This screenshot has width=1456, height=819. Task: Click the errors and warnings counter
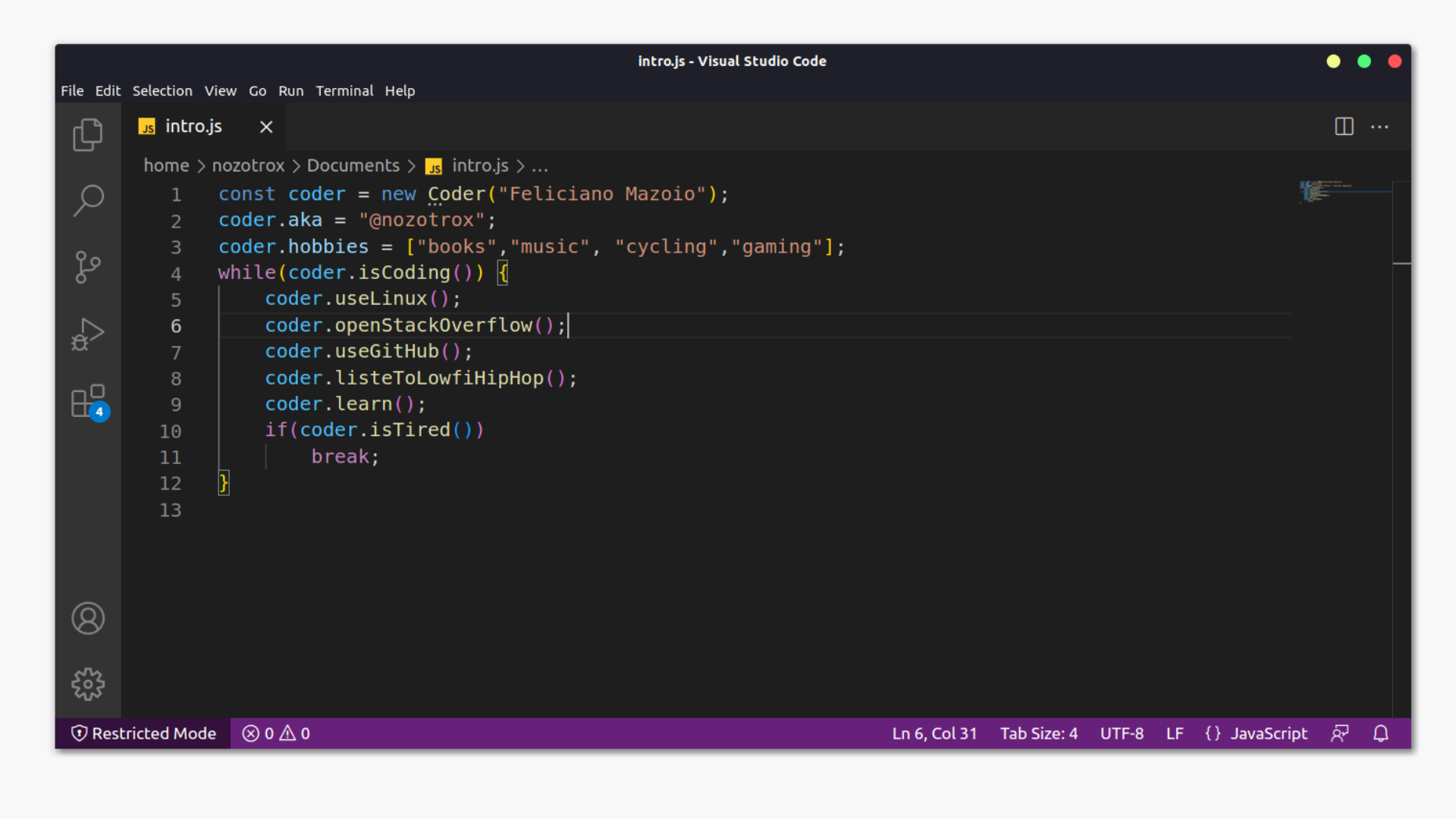[x=276, y=733]
